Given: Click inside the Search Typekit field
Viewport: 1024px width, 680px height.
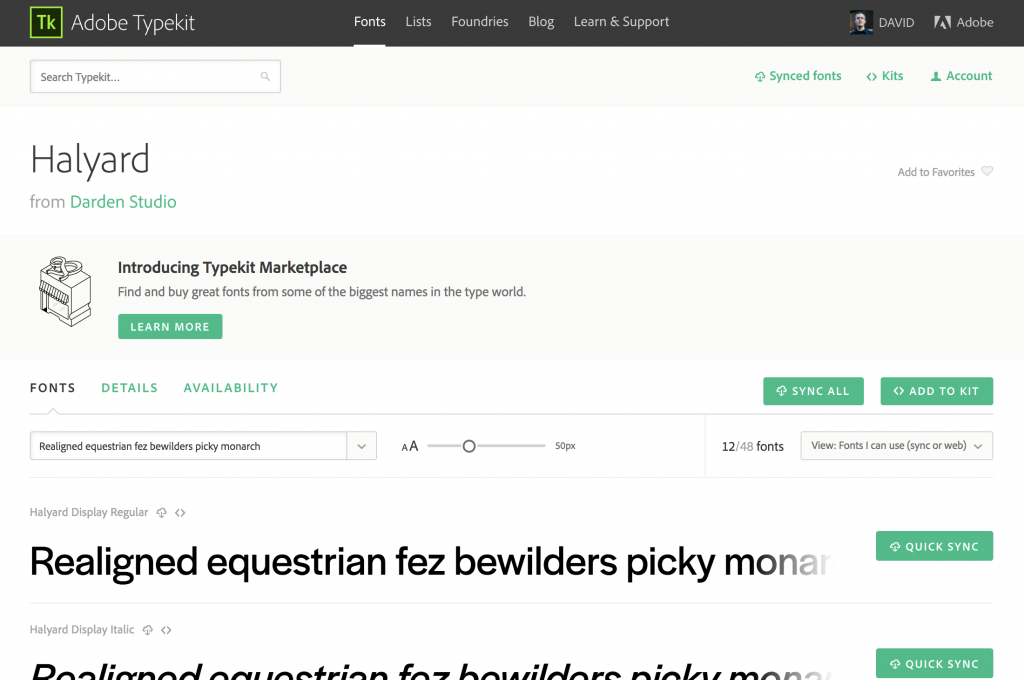Looking at the screenshot, I should click(x=130, y=76).
